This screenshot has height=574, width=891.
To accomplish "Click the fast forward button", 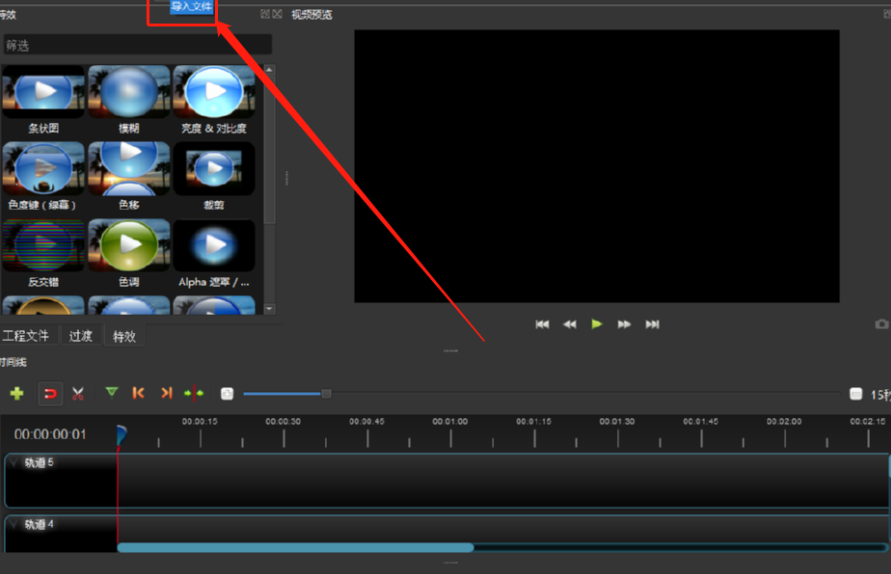I will (x=624, y=324).
